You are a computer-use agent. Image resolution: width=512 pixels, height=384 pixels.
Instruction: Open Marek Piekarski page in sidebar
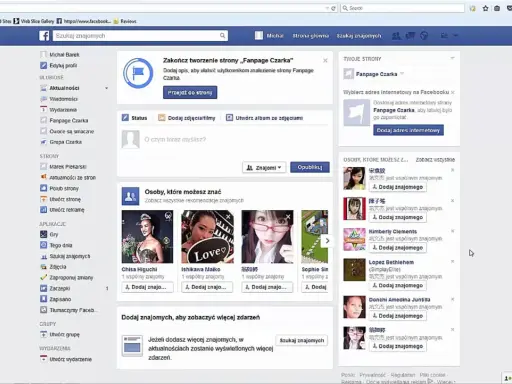click(68, 167)
